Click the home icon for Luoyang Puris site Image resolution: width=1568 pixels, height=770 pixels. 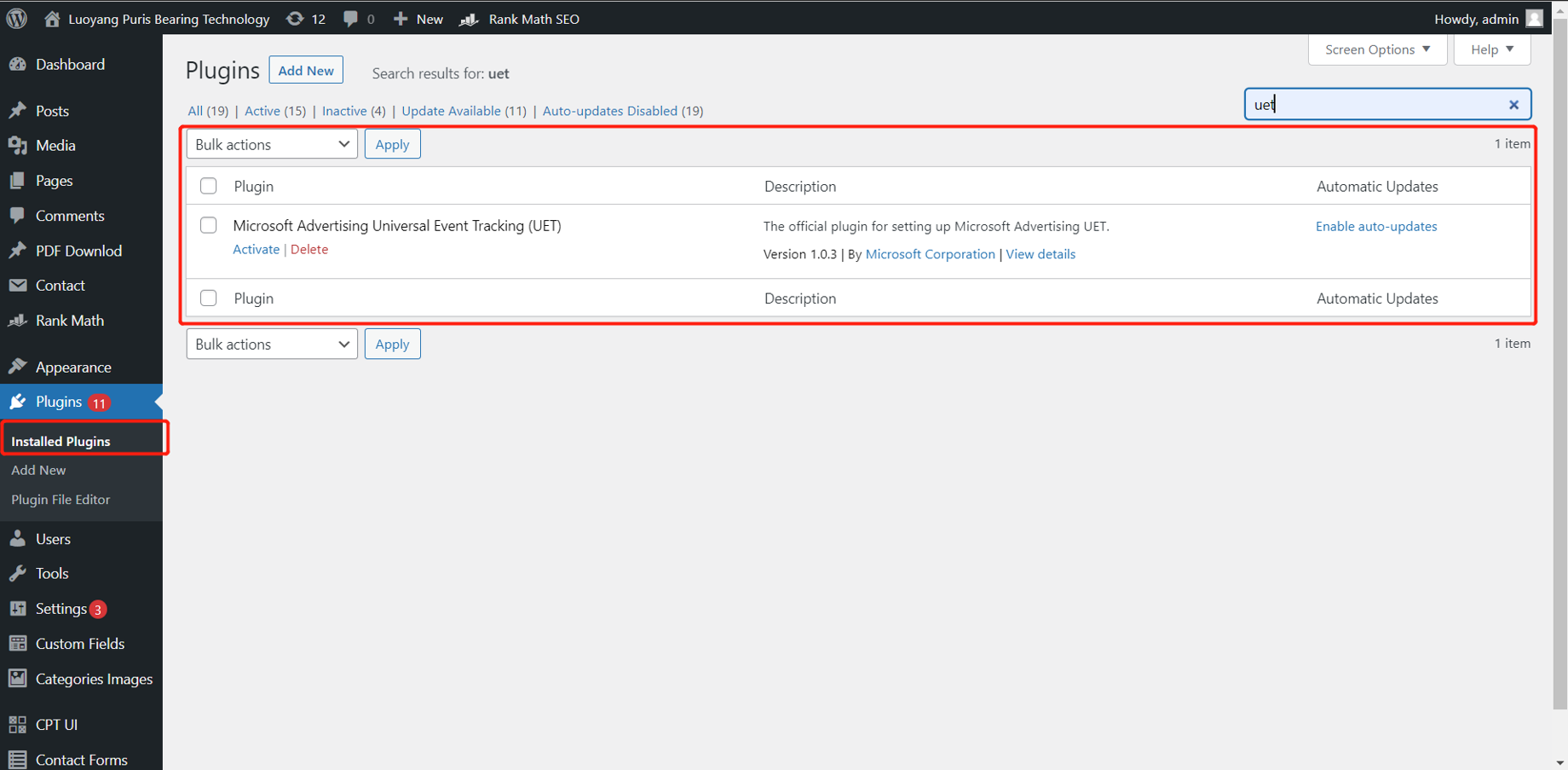point(52,19)
